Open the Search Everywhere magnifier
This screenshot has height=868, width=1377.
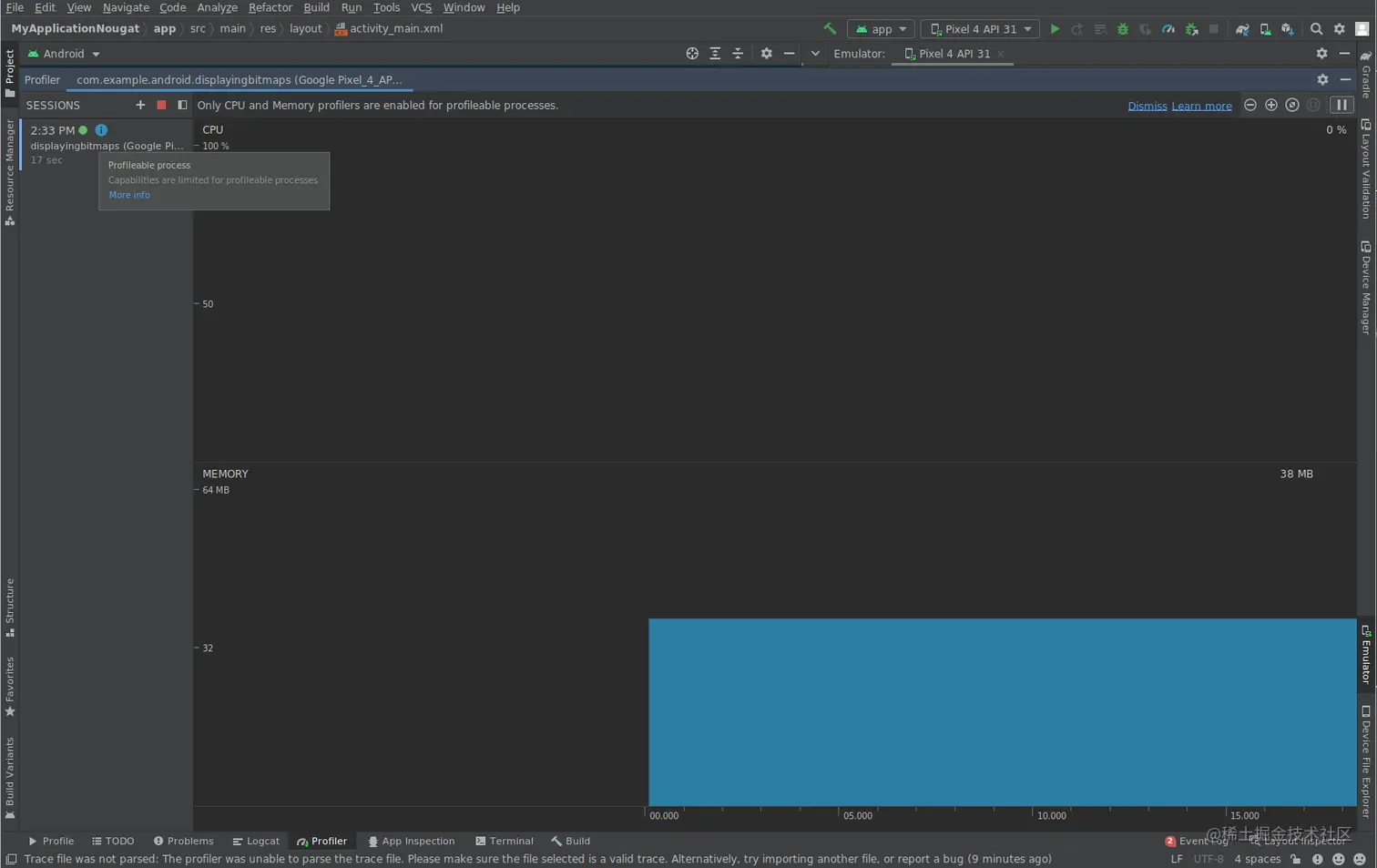(1316, 29)
